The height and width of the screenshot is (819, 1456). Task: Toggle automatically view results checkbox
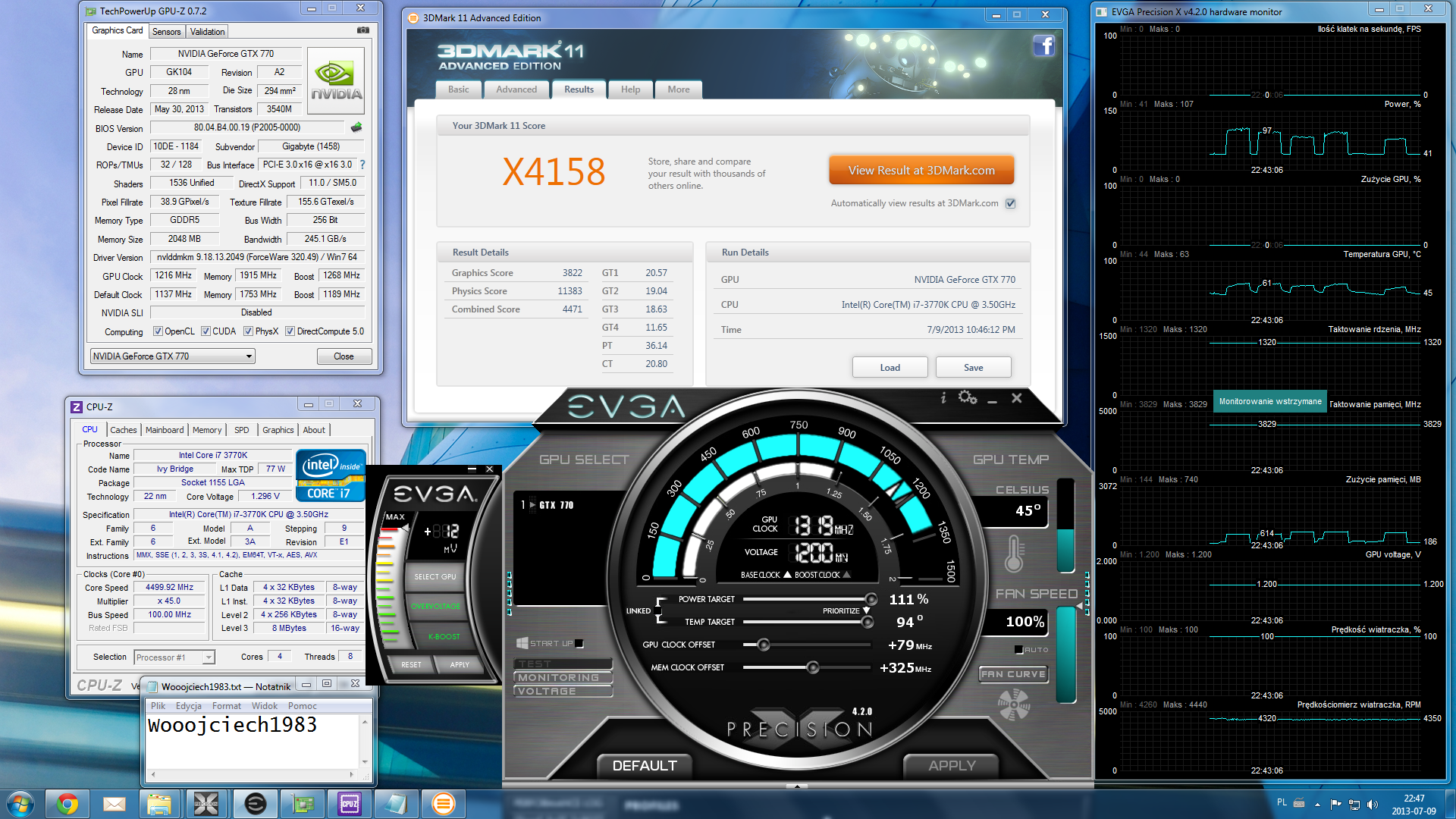coord(1010,203)
